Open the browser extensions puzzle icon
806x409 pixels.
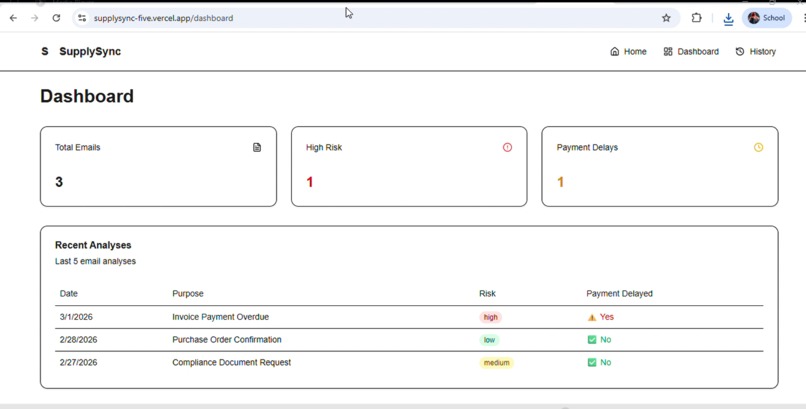pyautogui.click(x=696, y=18)
